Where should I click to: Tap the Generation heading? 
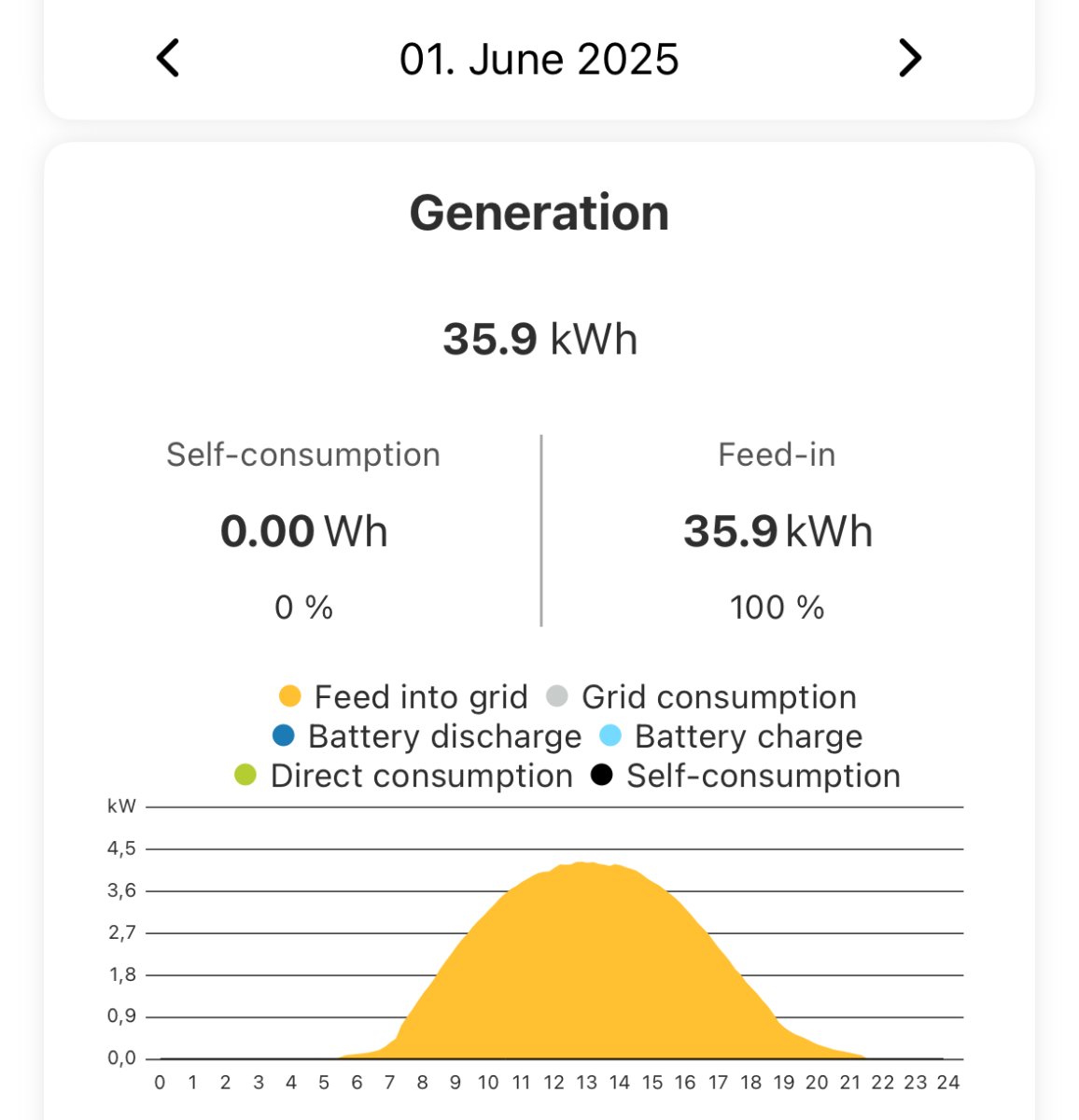point(539,213)
